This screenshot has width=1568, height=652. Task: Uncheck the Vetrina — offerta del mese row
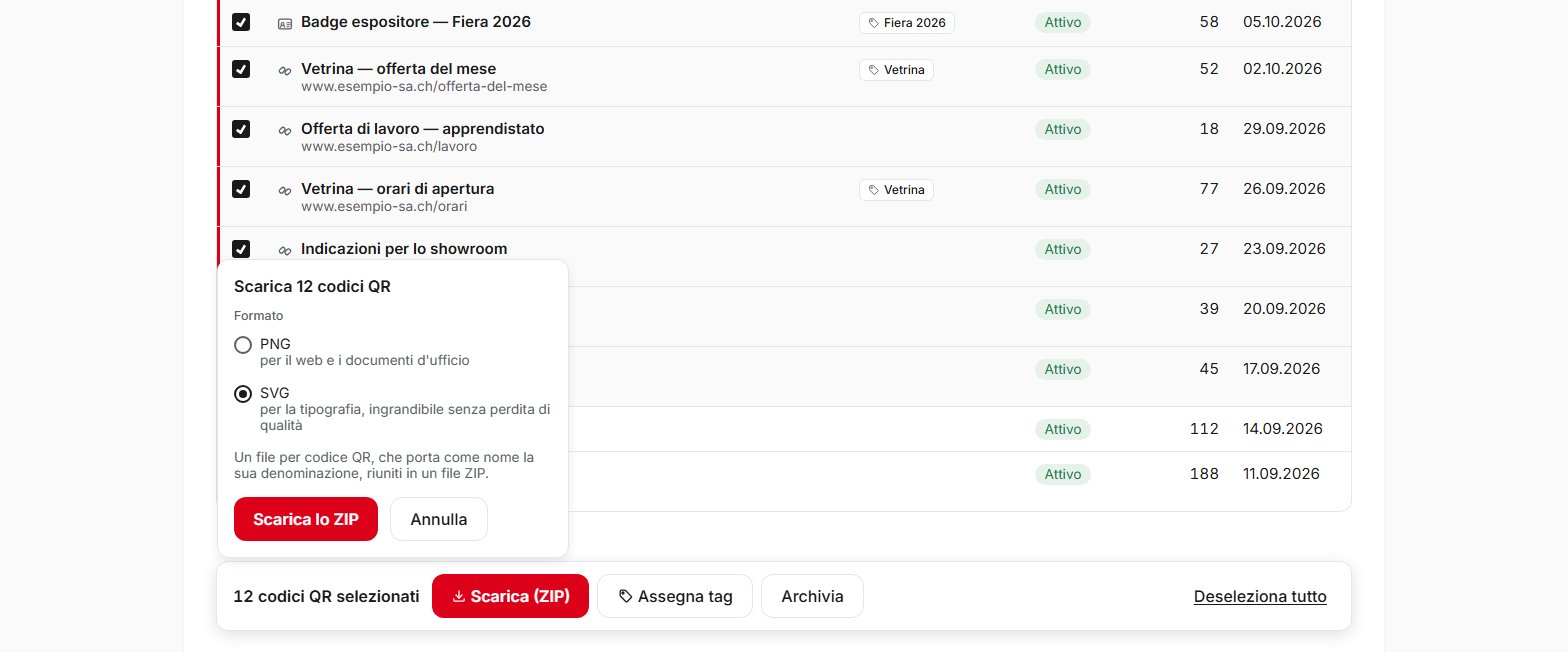[241, 69]
